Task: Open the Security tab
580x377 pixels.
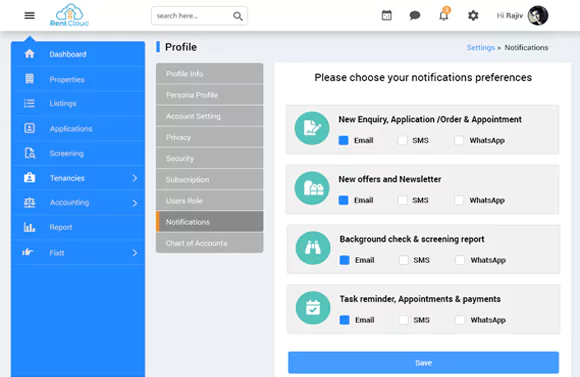Action: tap(210, 158)
